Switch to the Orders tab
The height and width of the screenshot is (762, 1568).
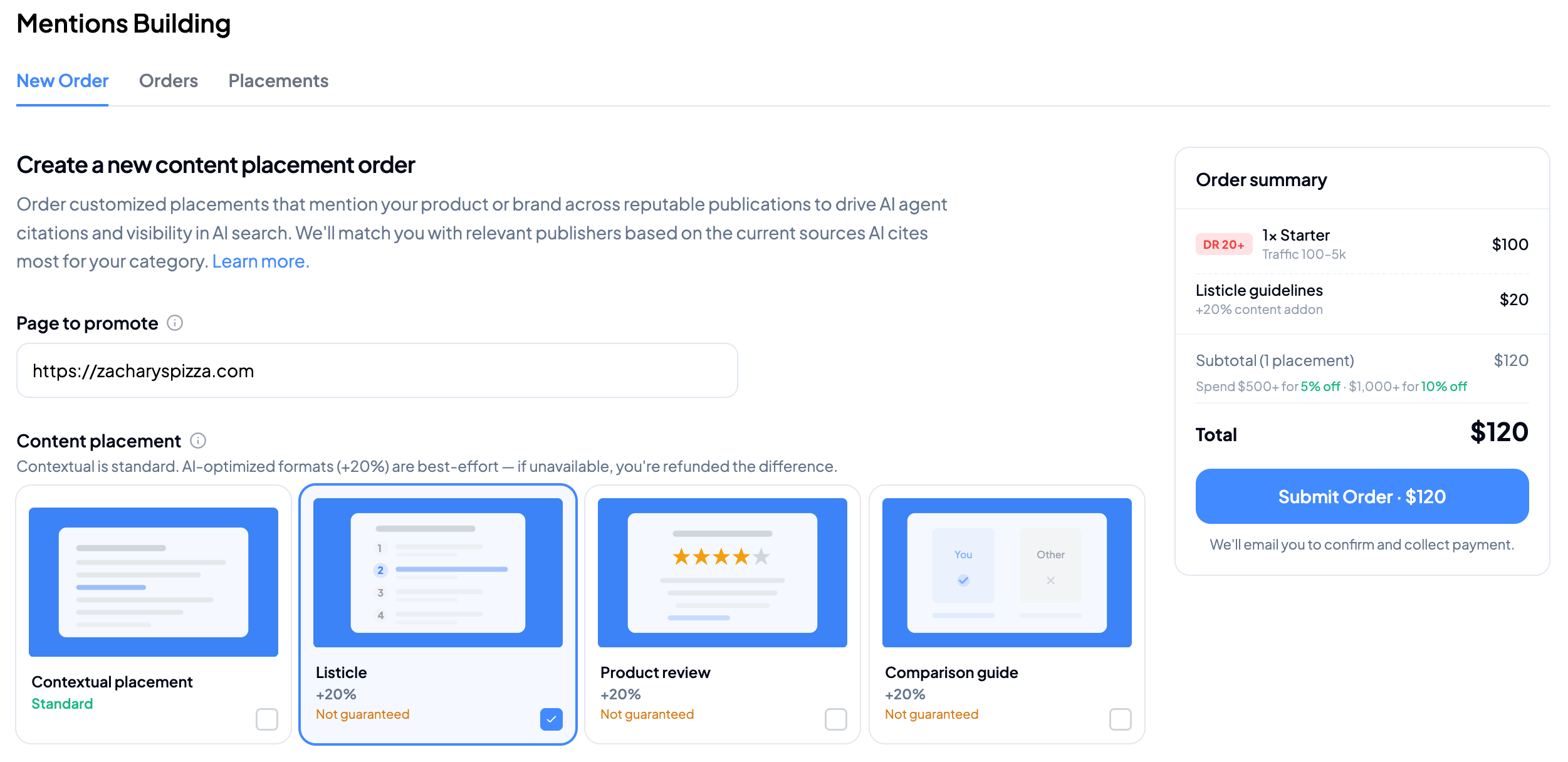coord(168,81)
